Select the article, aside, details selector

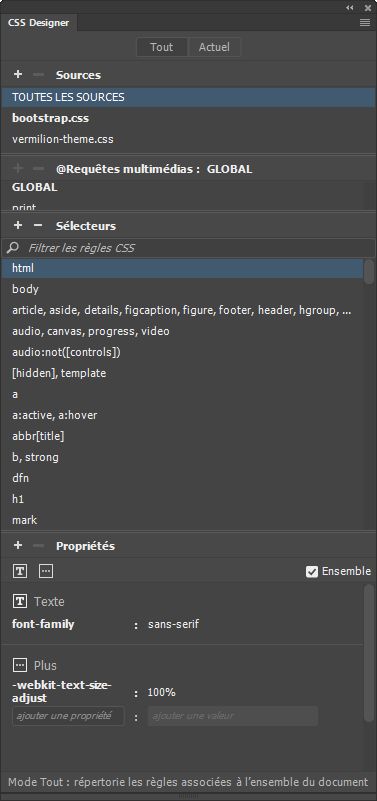182,310
